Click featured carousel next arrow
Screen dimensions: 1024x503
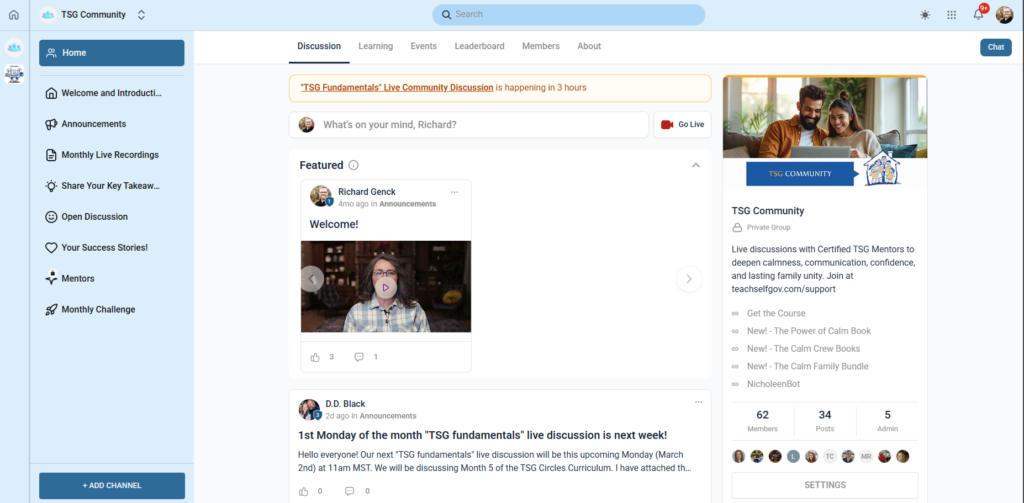[689, 279]
